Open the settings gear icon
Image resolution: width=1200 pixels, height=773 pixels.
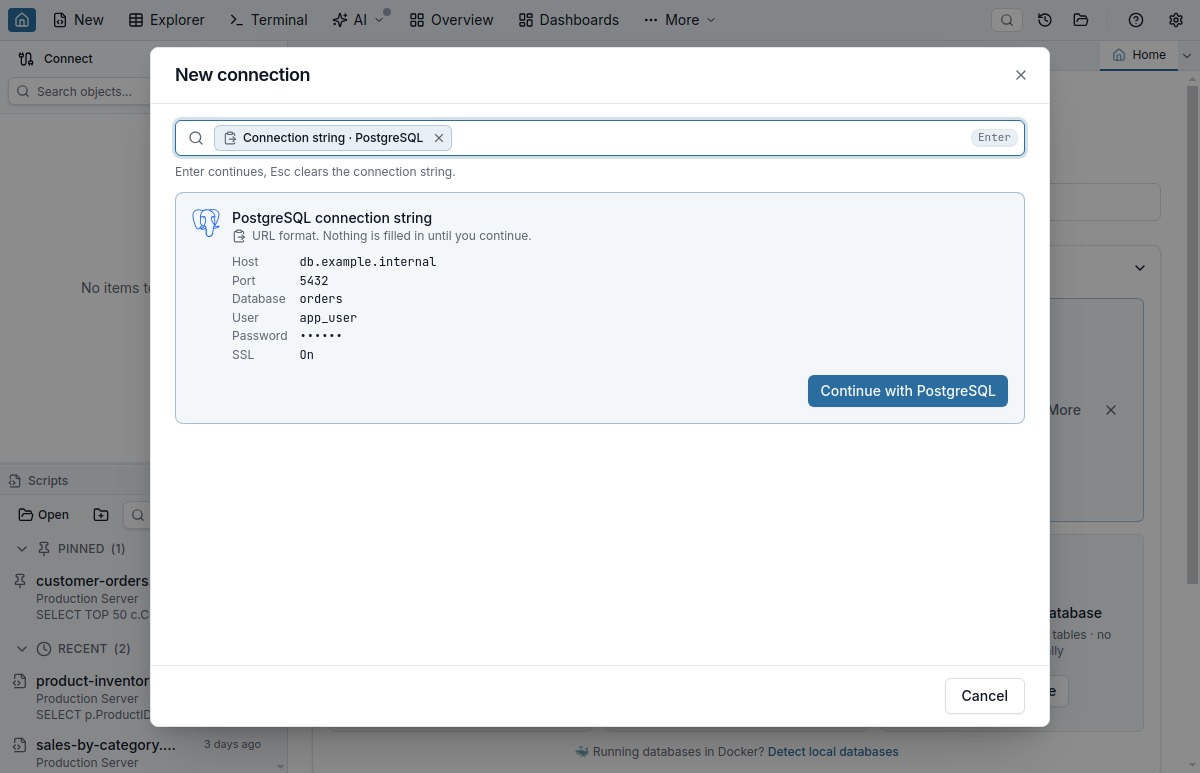point(1176,20)
